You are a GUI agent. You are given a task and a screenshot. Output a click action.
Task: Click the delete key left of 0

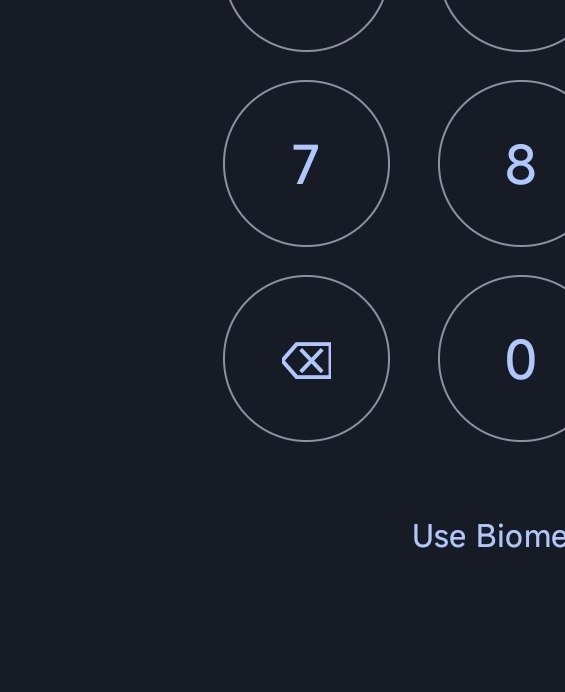[306, 358]
